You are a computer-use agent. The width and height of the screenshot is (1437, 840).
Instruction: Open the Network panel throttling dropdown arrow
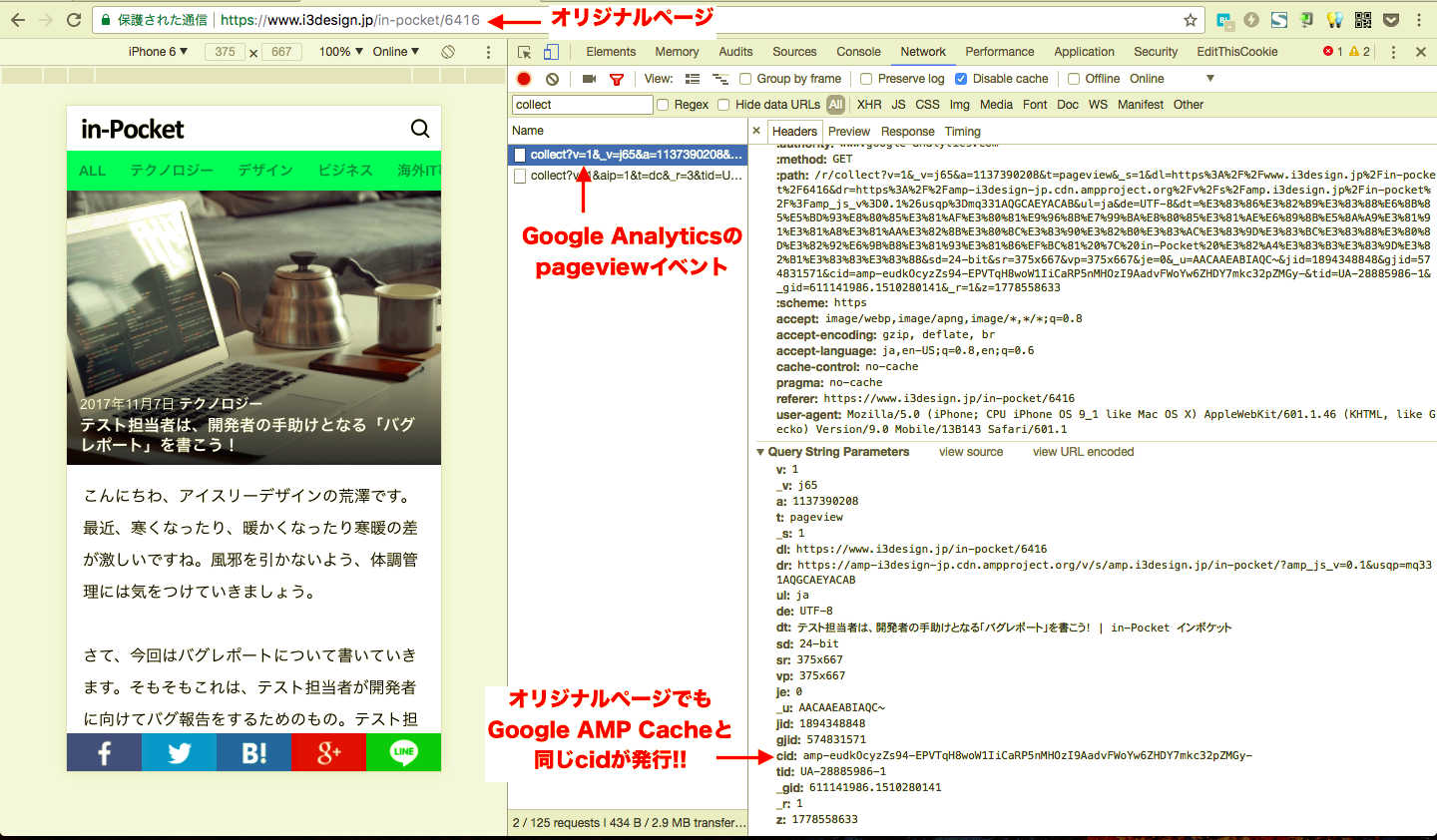click(1210, 79)
